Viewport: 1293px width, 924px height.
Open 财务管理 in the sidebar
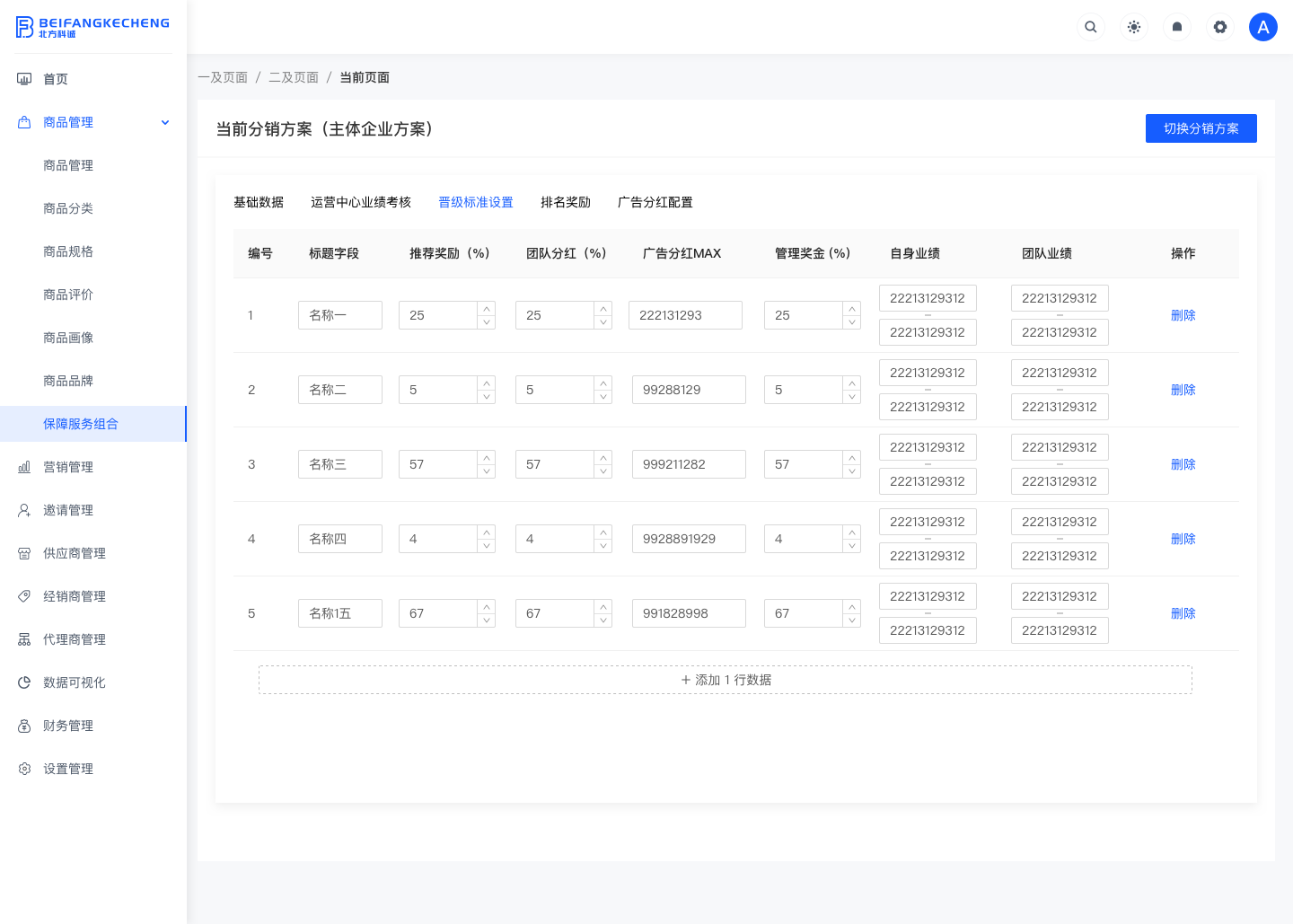68,726
